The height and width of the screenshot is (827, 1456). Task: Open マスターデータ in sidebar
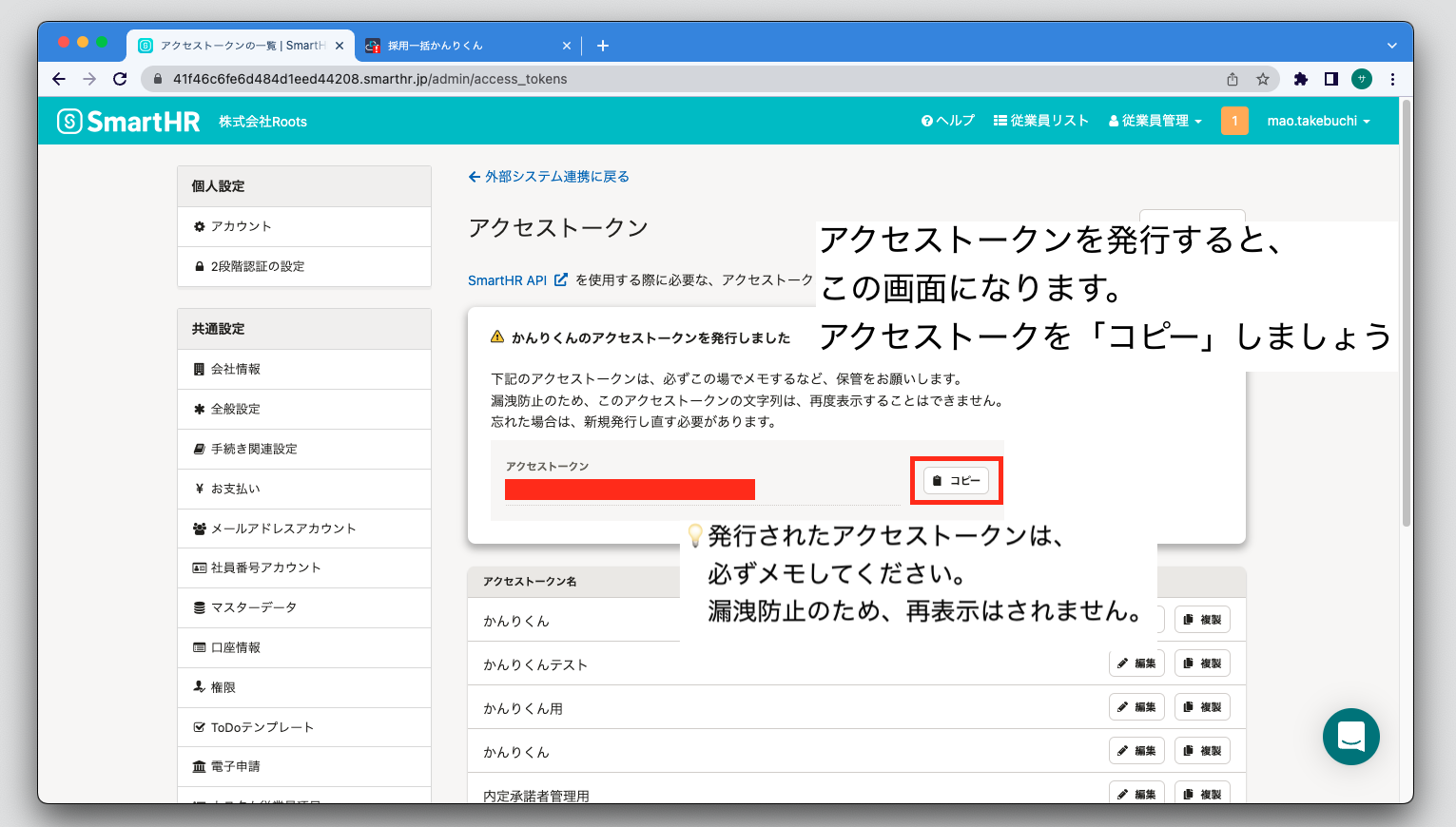click(304, 607)
